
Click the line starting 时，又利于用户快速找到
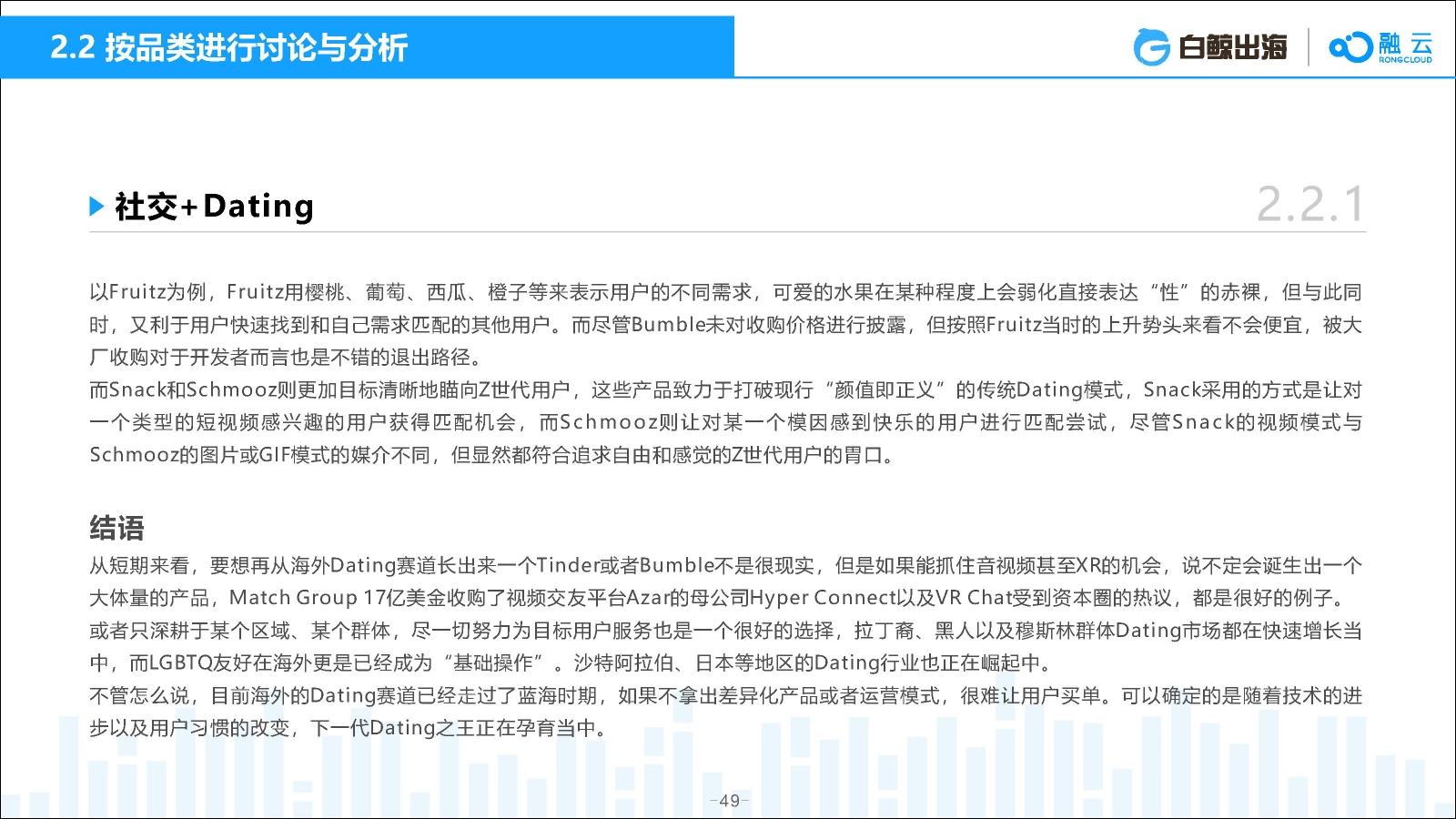[x=725, y=325]
